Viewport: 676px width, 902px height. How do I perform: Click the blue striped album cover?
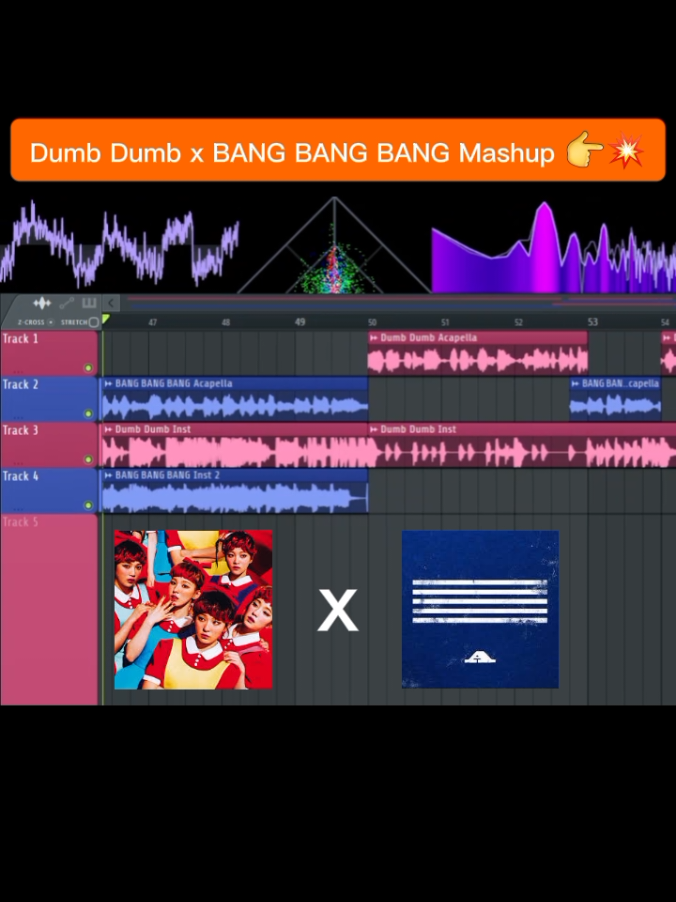480,609
